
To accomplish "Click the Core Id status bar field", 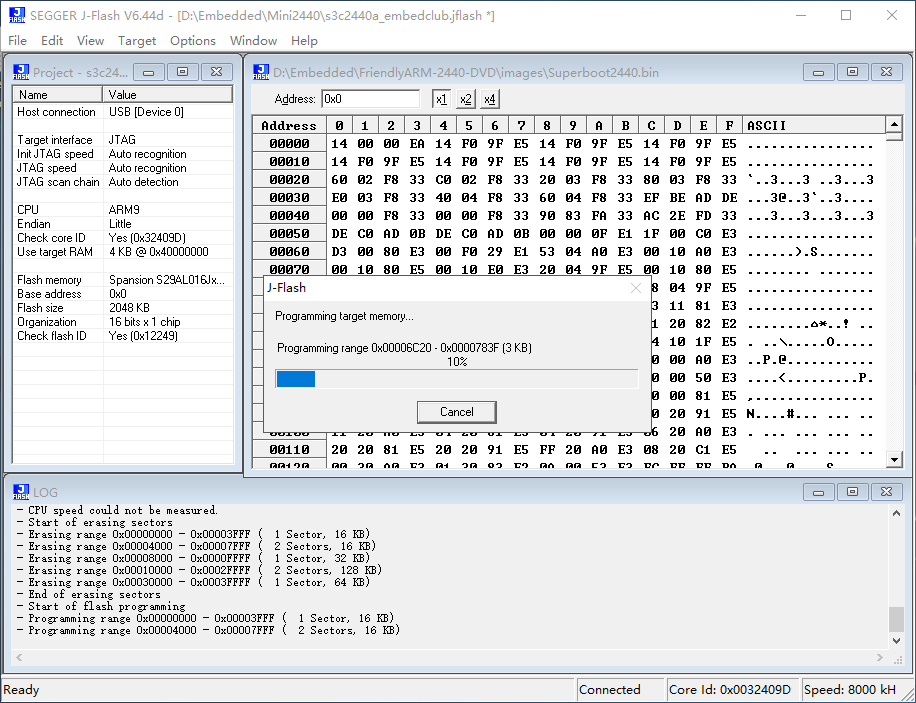I will click(x=733, y=690).
